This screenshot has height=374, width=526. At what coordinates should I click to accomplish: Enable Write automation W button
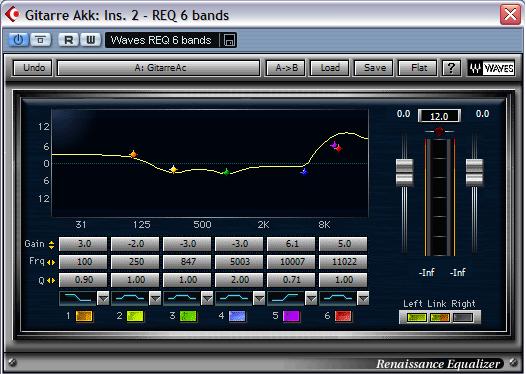click(x=90, y=40)
